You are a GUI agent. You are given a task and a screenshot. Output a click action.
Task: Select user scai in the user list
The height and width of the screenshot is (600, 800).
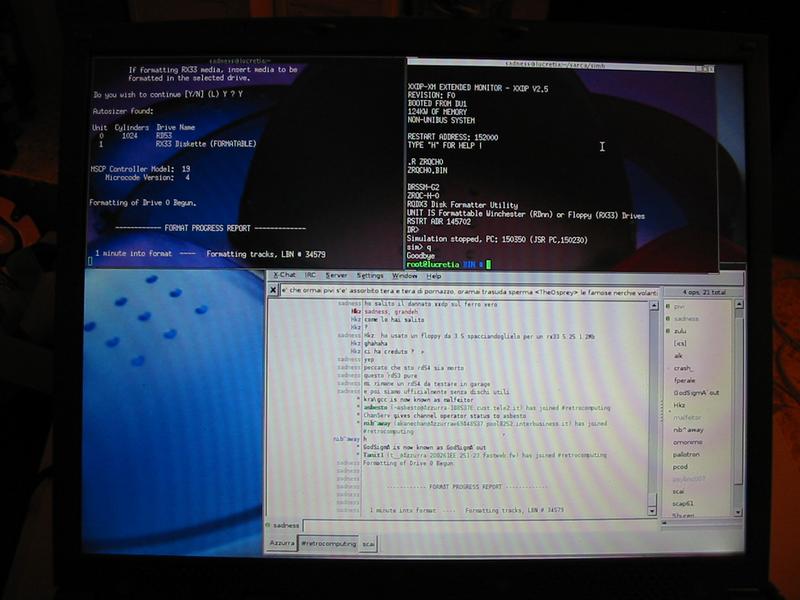pos(678,491)
